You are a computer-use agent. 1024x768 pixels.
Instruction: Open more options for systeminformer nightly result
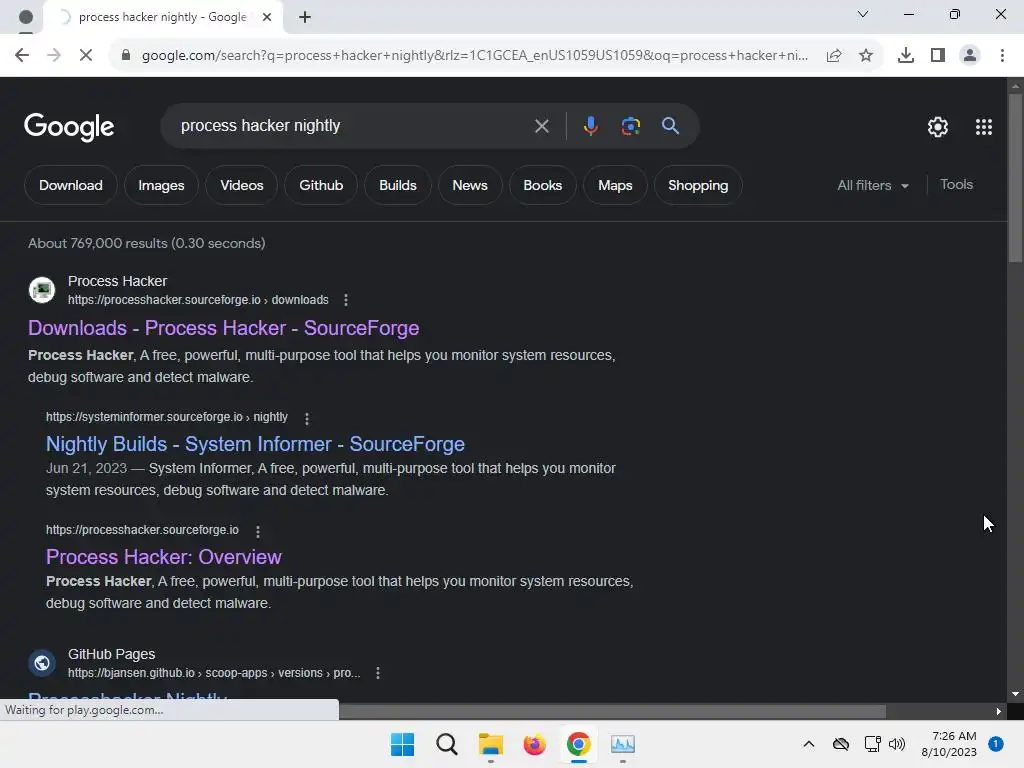point(306,418)
